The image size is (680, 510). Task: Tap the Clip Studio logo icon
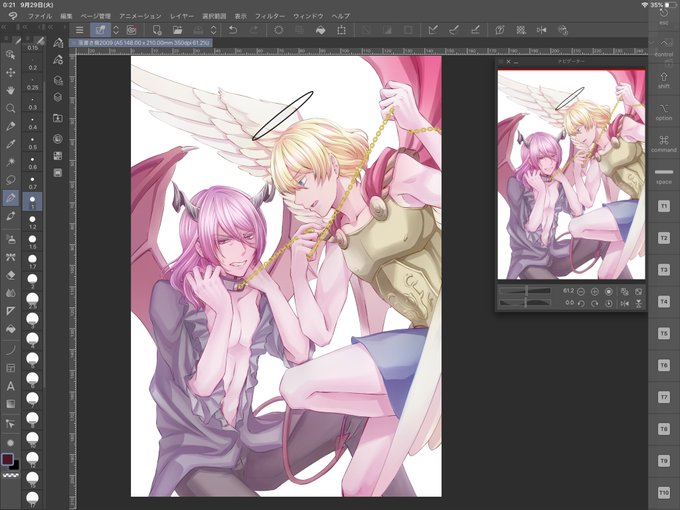pos(13,16)
